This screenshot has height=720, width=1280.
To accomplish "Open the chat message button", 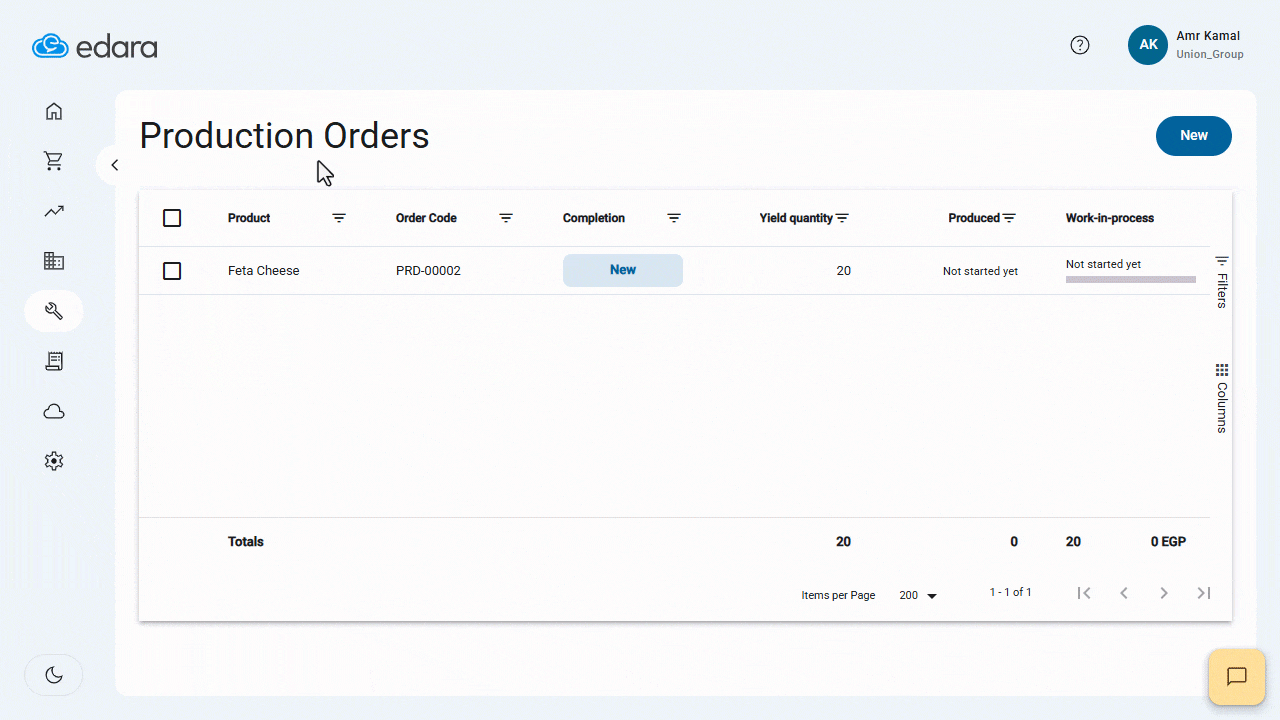I will pyautogui.click(x=1237, y=677).
